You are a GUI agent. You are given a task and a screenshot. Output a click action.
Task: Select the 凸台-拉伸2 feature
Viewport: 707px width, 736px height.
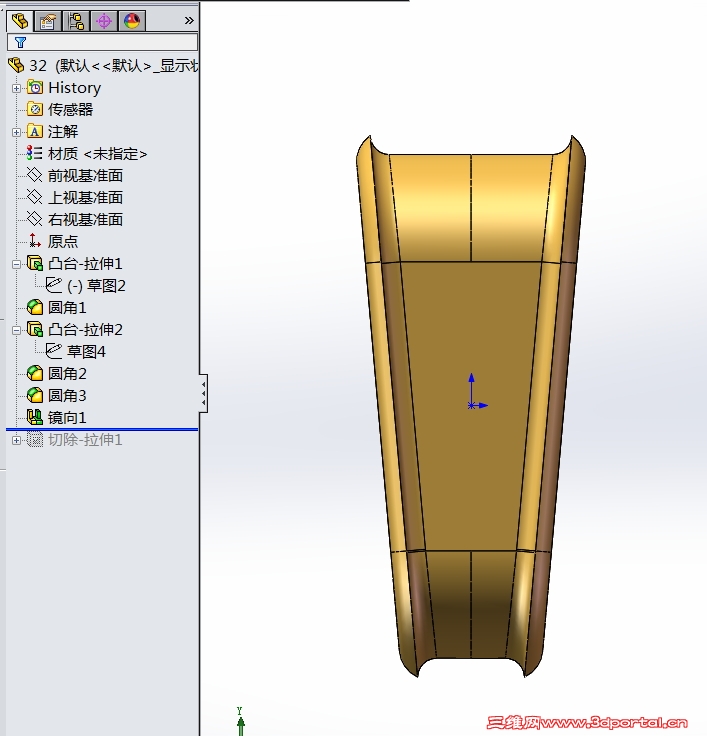(85, 330)
